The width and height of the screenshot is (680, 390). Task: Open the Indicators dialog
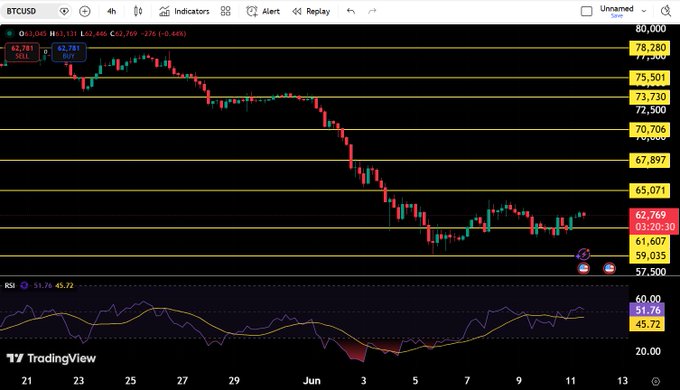click(x=184, y=11)
